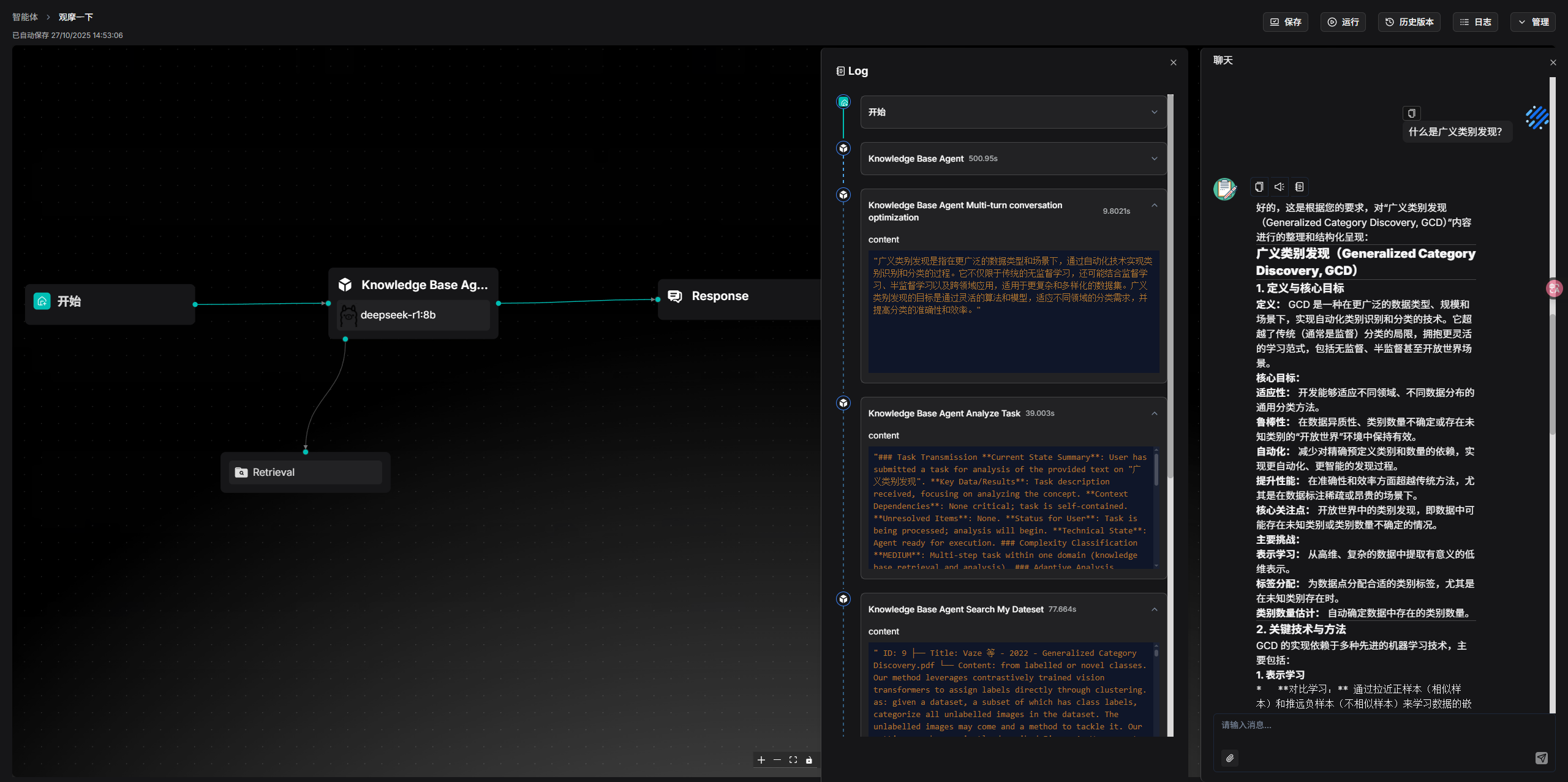This screenshot has width=1568, height=782.
Task: Expand the 开始 log entry
Action: click(1154, 112)
